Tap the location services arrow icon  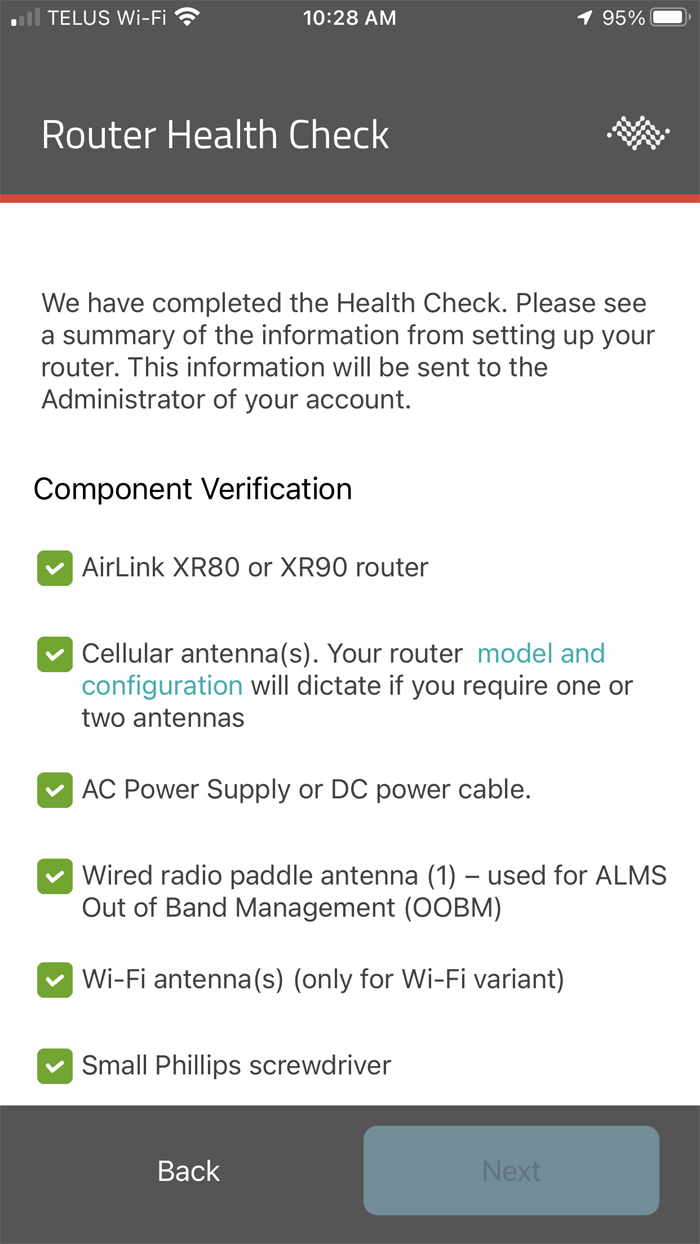[585, 17]
